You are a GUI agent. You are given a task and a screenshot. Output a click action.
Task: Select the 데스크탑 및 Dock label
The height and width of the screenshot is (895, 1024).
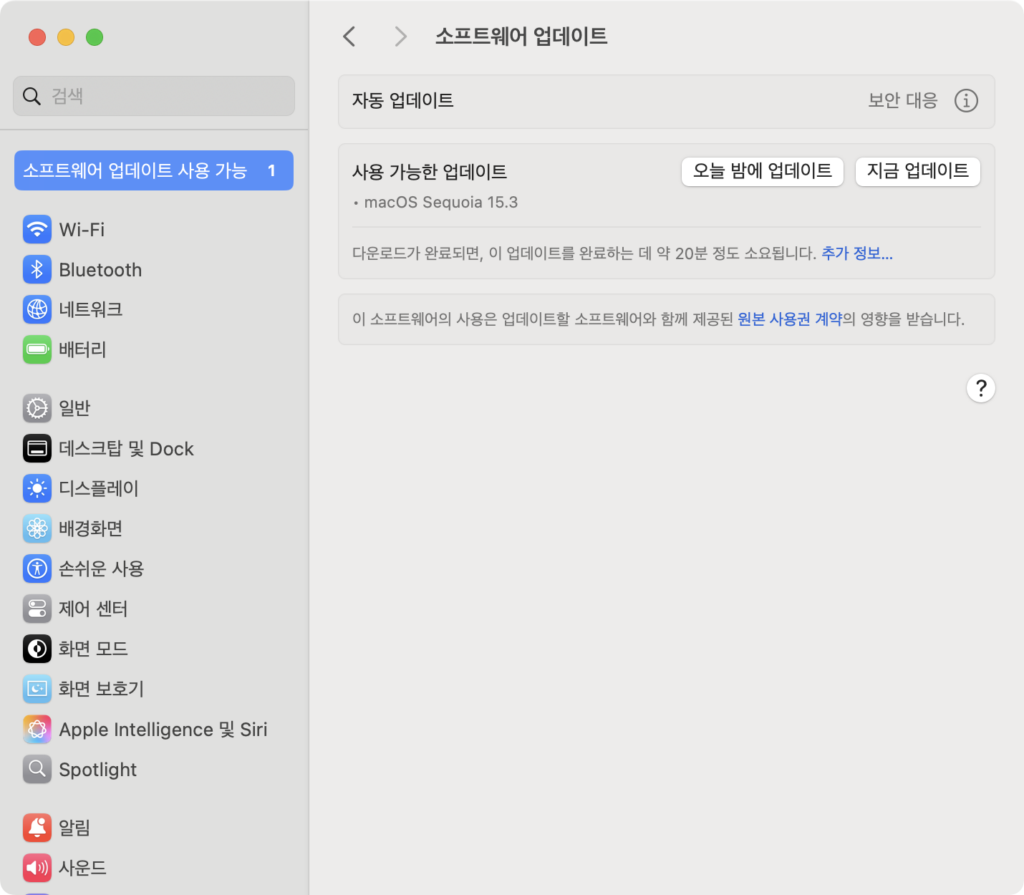point(126,449)
